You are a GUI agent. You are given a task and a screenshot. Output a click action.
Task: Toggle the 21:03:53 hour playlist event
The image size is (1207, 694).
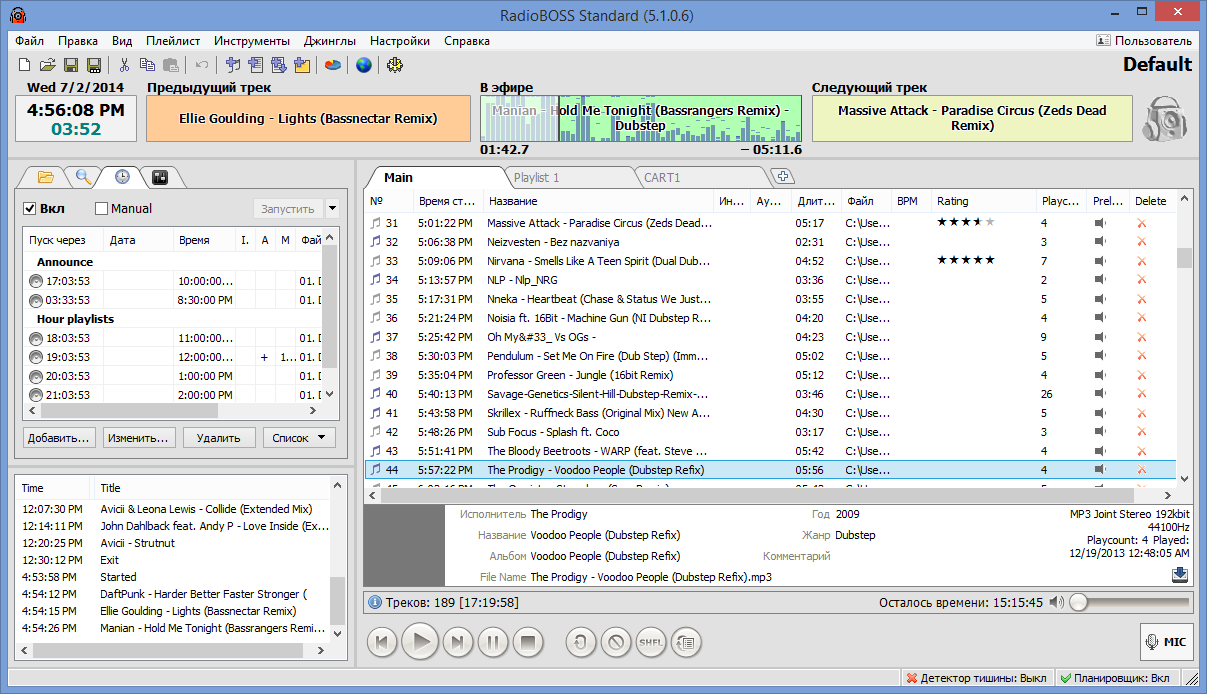(x=36, y=395)
